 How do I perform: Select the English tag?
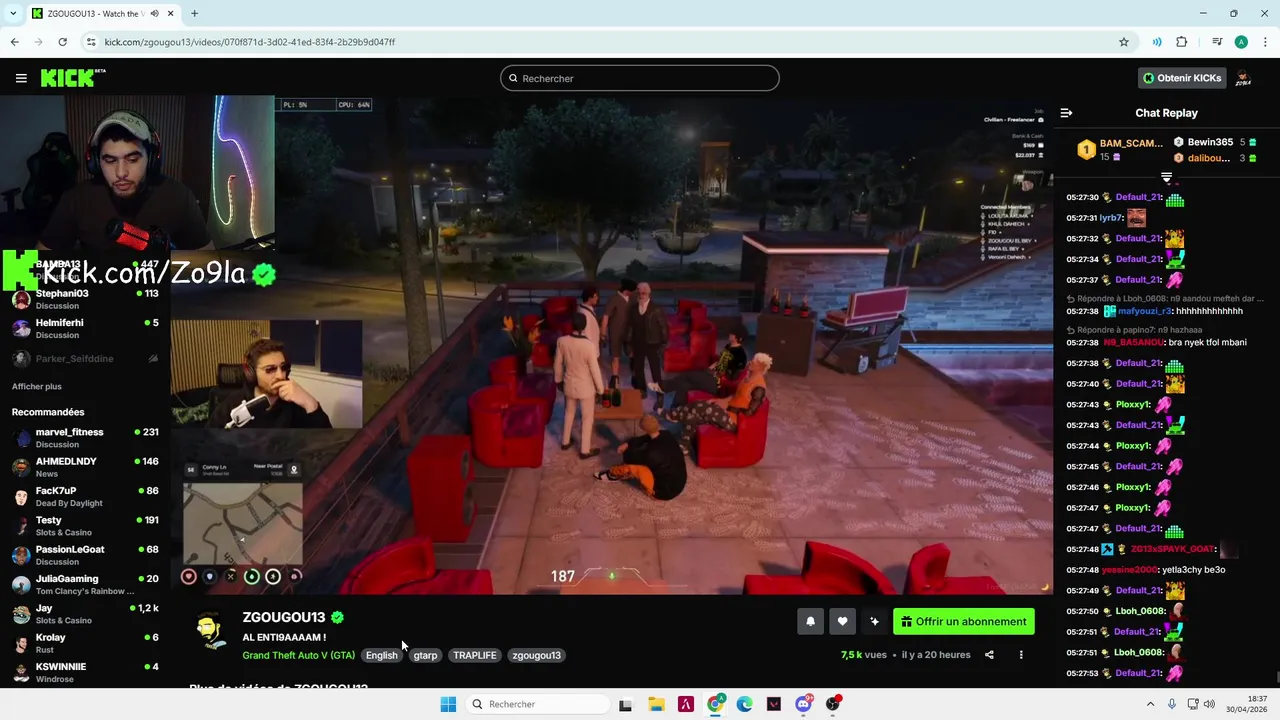click(381, 655)
